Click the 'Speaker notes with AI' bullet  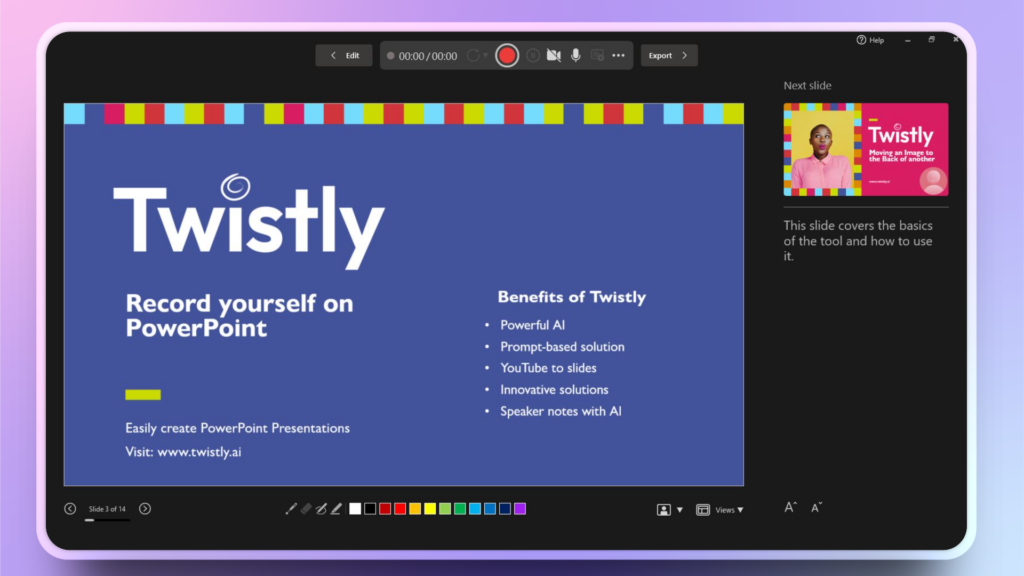pos(560,411)
